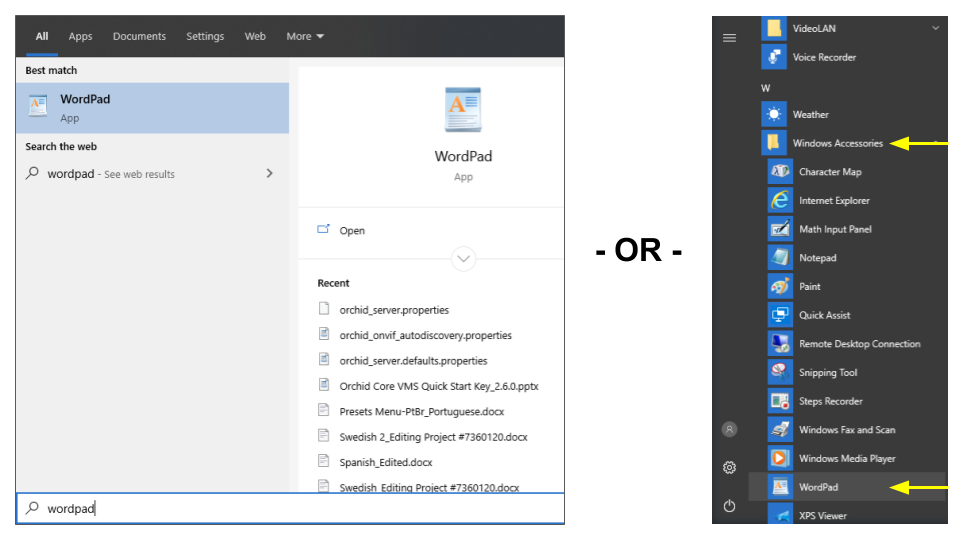Click the Power icon in Start menu
The image size is (960, 540).
[x=729, y=506]
